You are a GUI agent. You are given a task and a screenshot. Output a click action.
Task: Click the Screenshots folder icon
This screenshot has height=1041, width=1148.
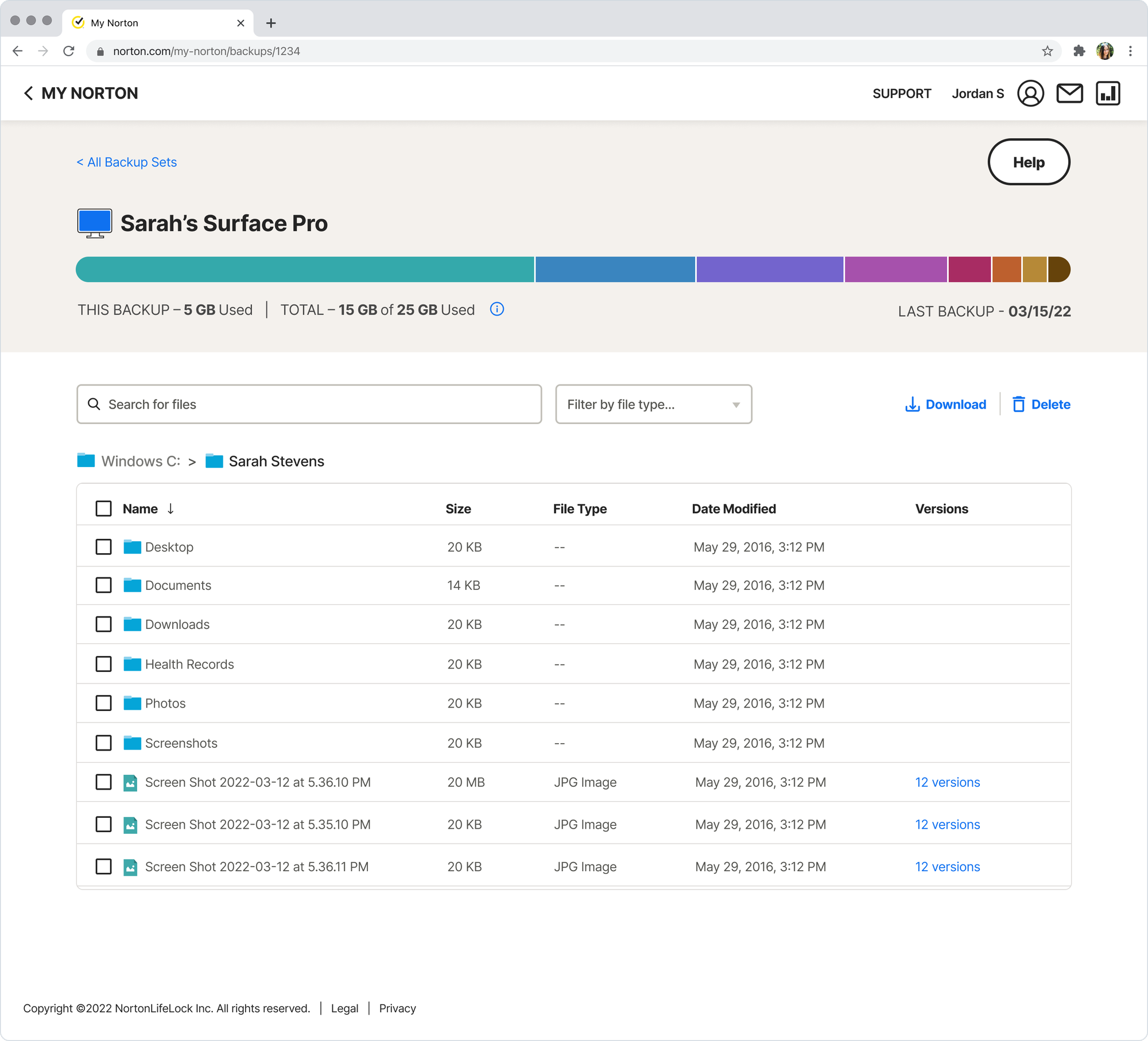(132, 743)
